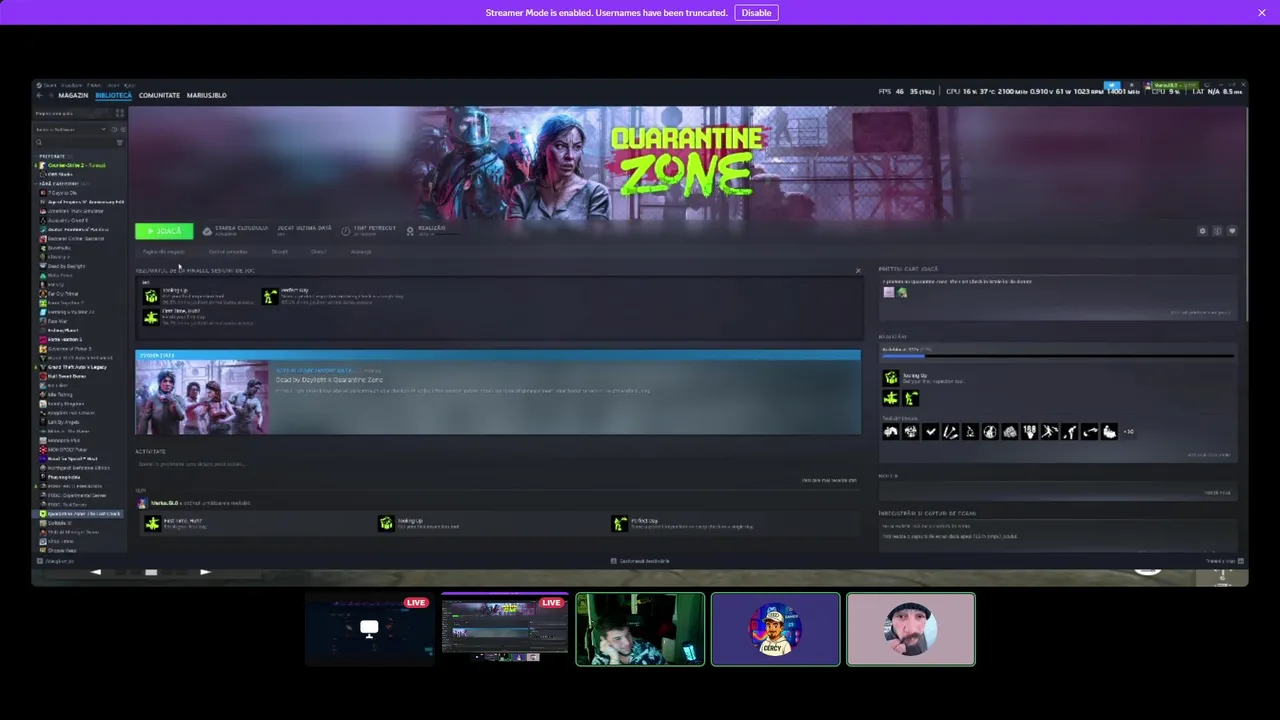The width and height of the screenshot is (1280, 720).
Task: Click the Add a game button at sidebar bottom
Action: tap(57, 561)
